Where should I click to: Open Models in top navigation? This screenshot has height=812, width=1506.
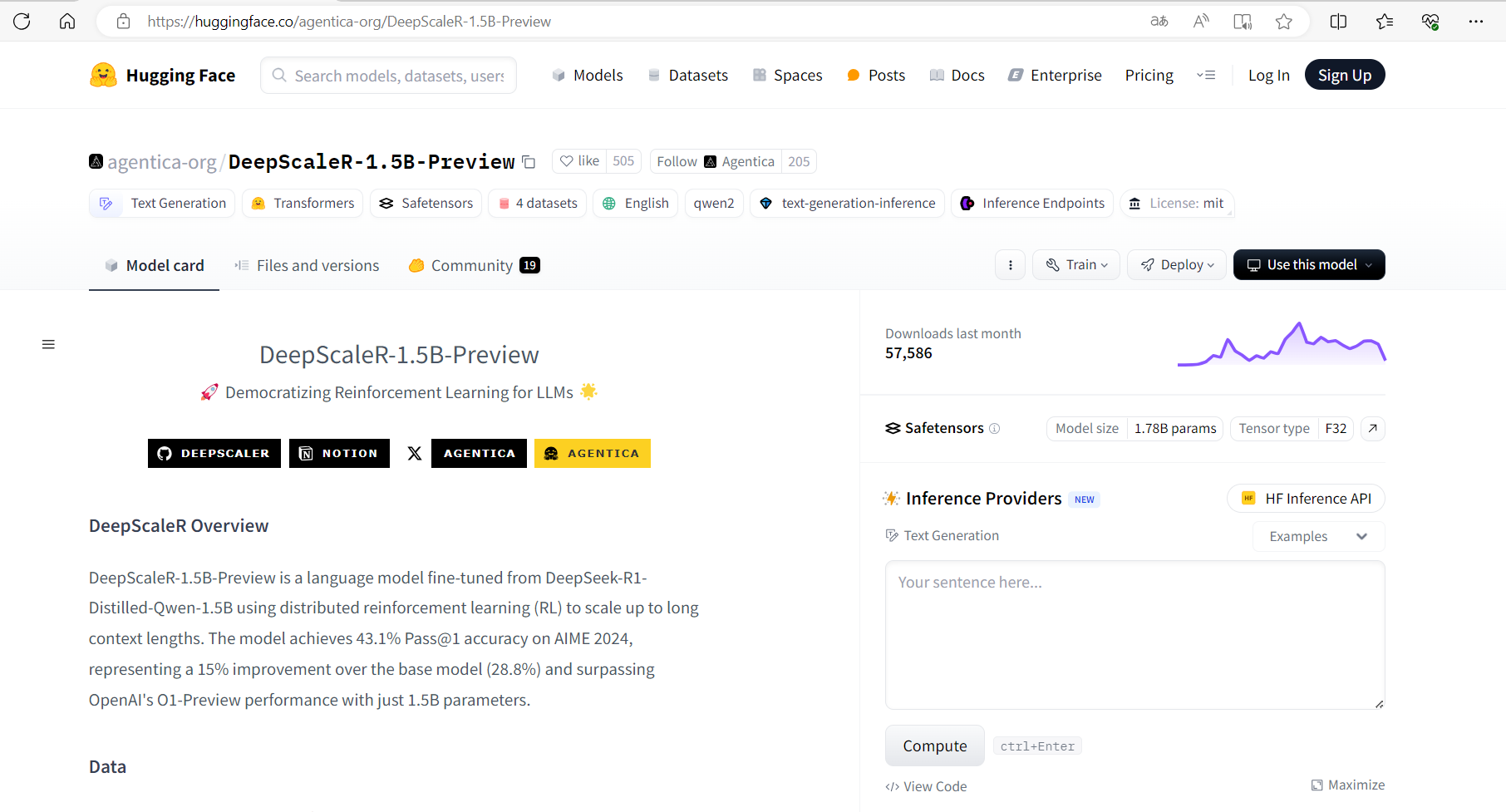coord(587,76)
